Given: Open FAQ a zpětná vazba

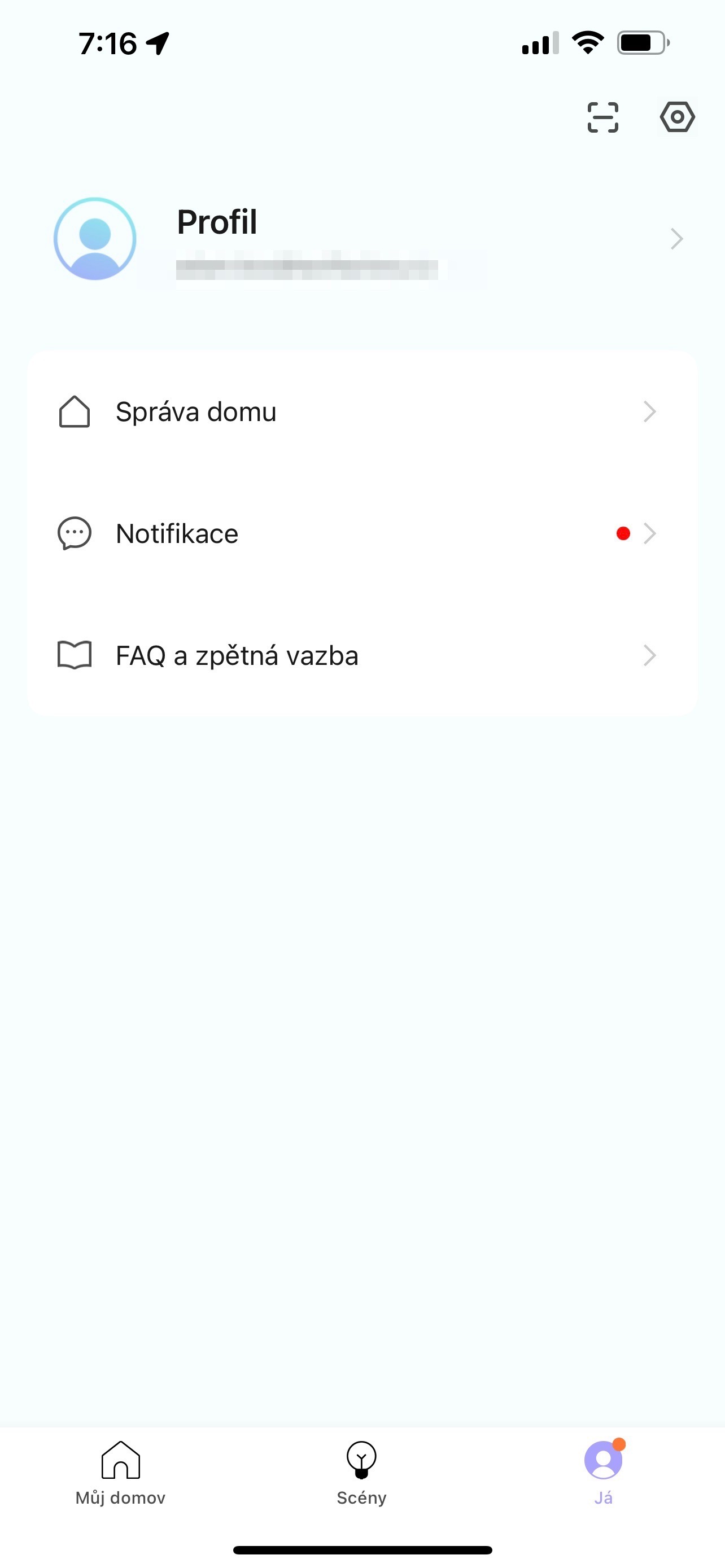Looking at the screenshot, I should click(x=237, y=655).
